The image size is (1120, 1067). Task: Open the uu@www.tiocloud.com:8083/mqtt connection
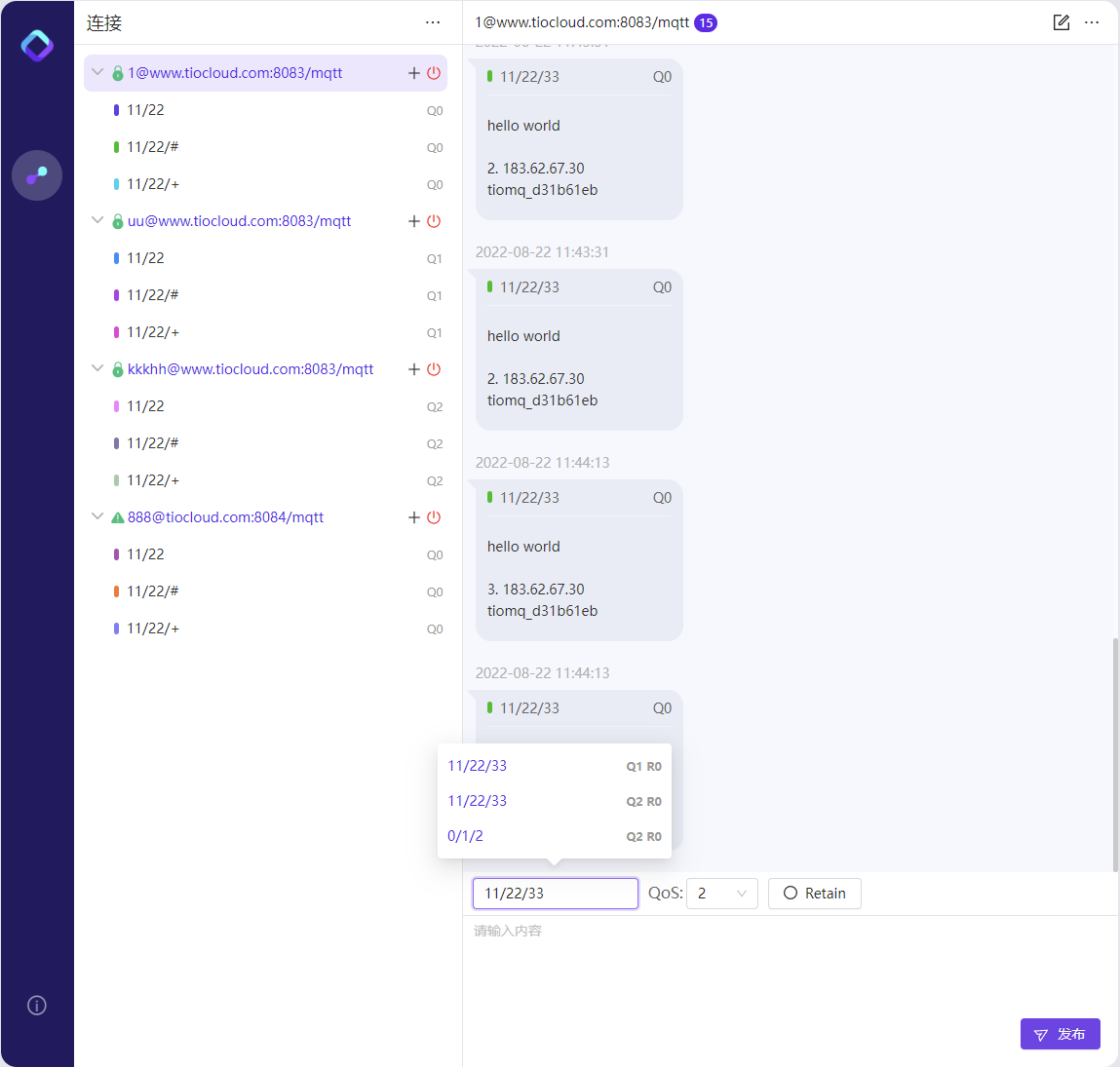[x=239, y=220]
